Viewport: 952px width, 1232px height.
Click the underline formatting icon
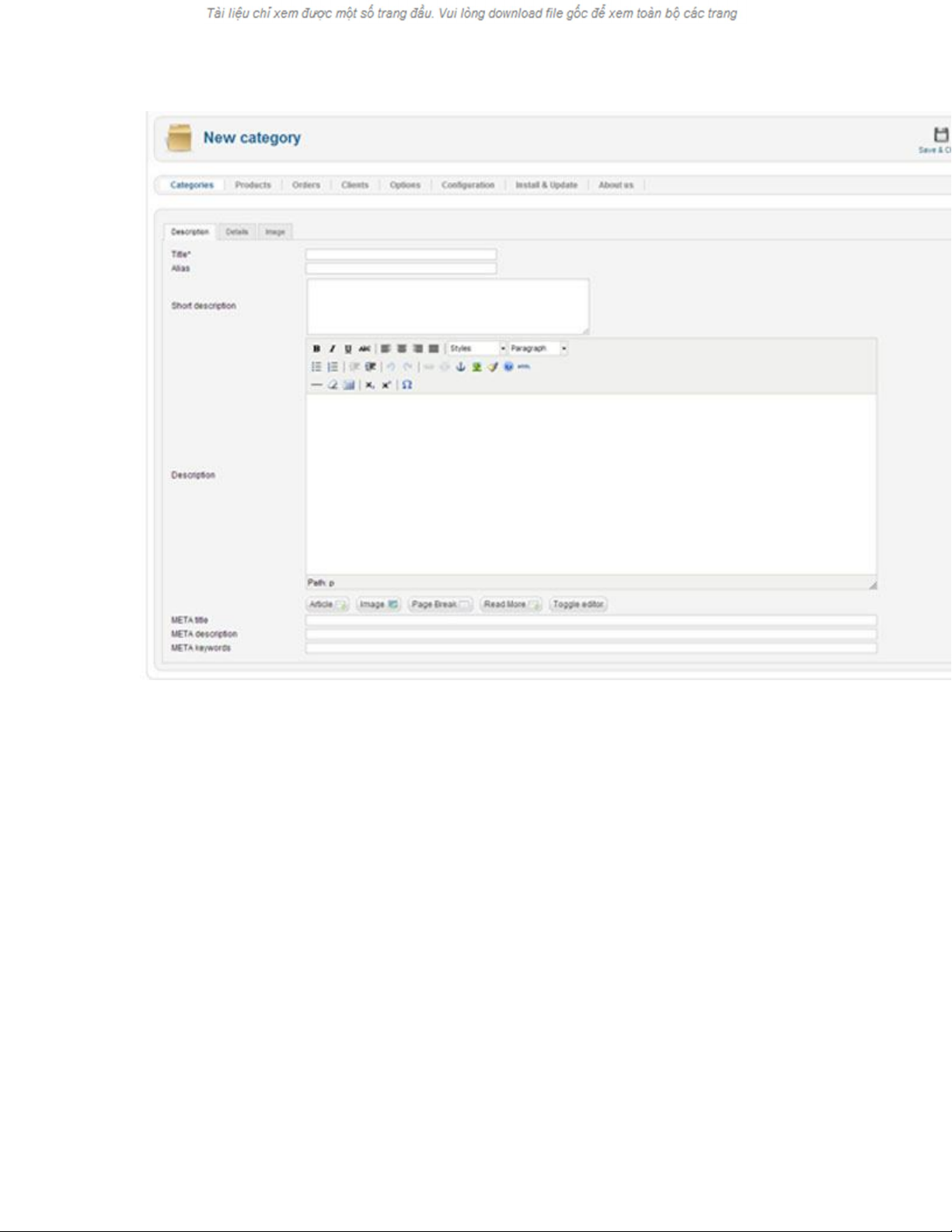tap(347, 349)
